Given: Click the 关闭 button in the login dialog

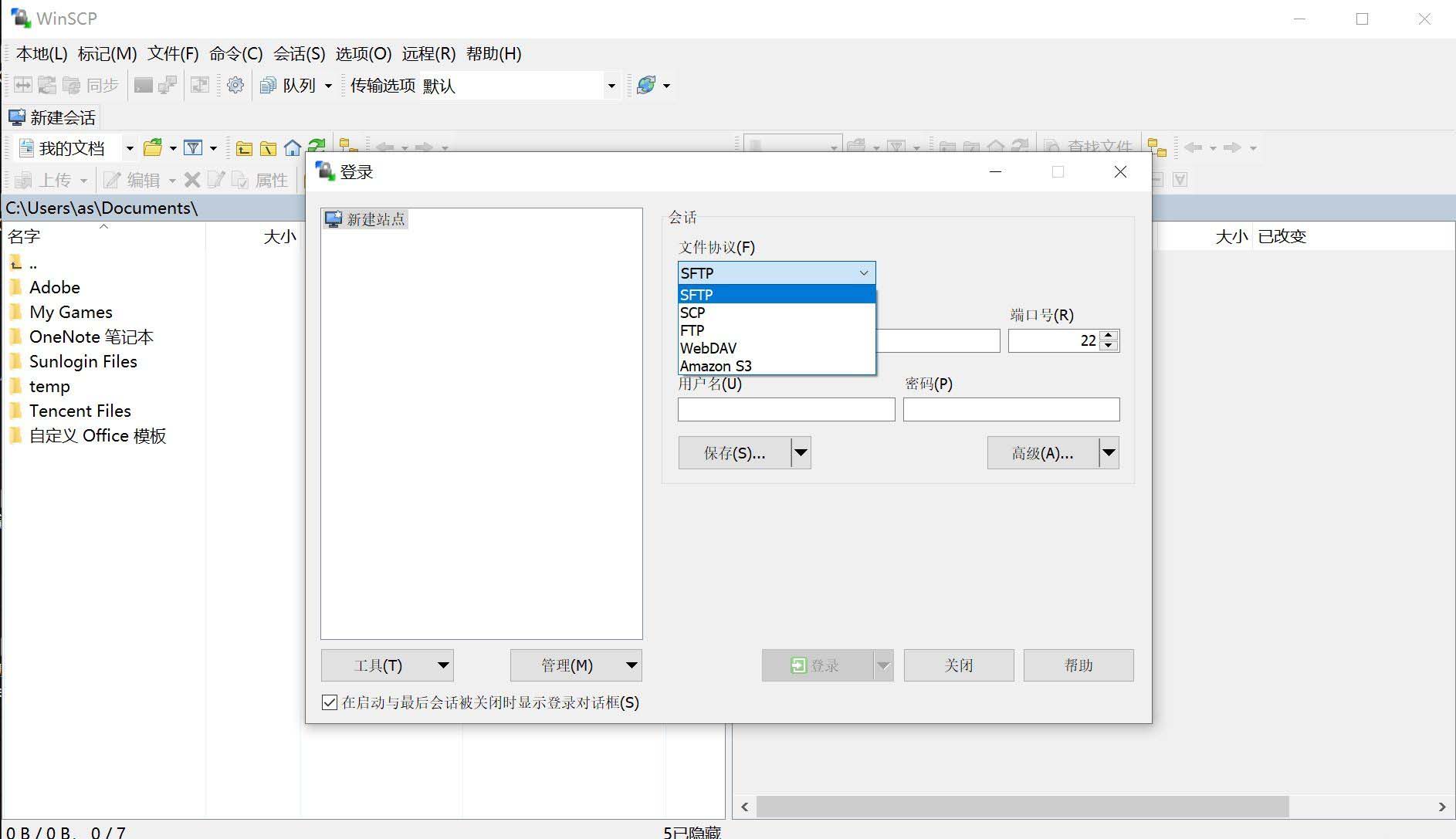Looking at the screenshot, I should [x=959, y=665].
